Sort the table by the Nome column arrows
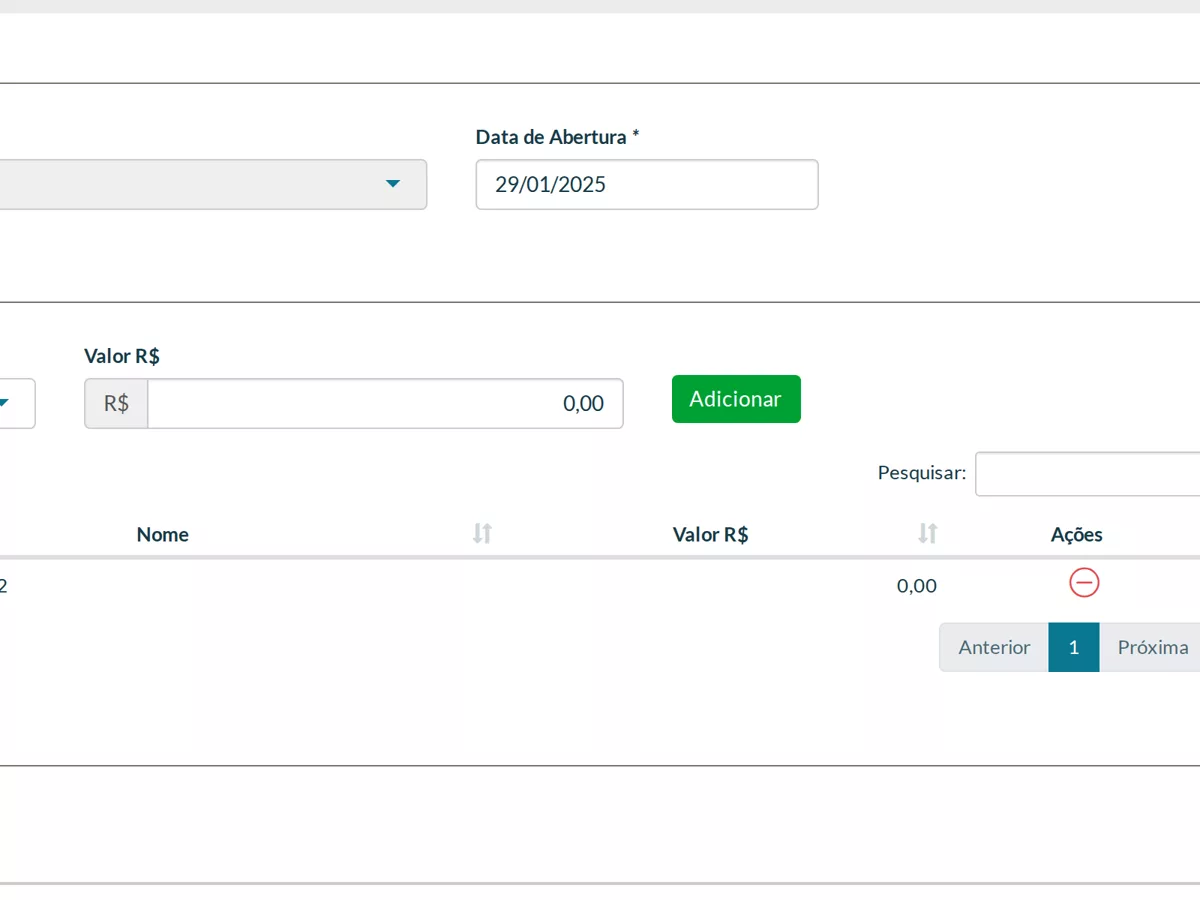The image size is (1200, 900). pyautogui.click(x=482, y=534)
